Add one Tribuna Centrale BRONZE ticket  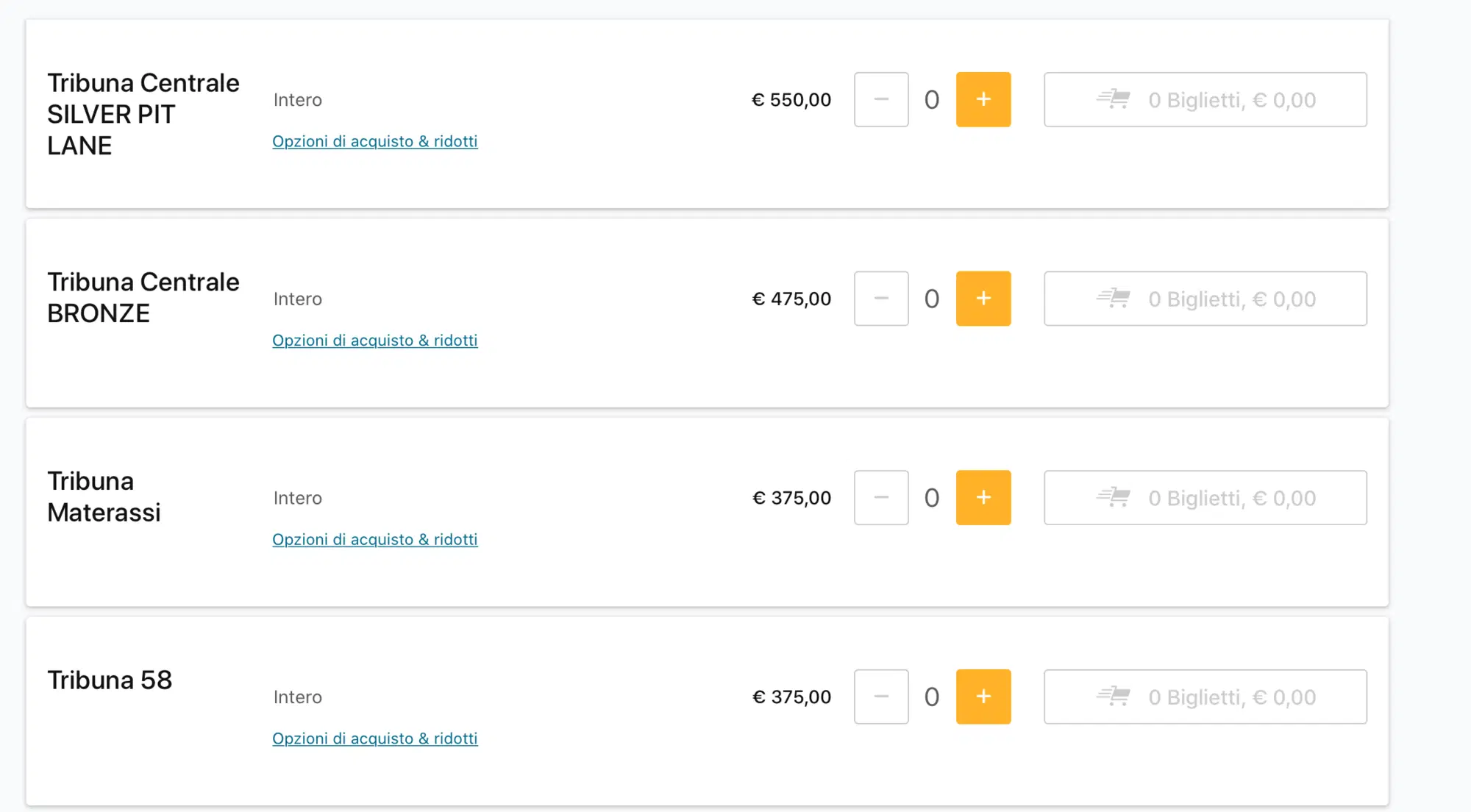pos(983,299)
